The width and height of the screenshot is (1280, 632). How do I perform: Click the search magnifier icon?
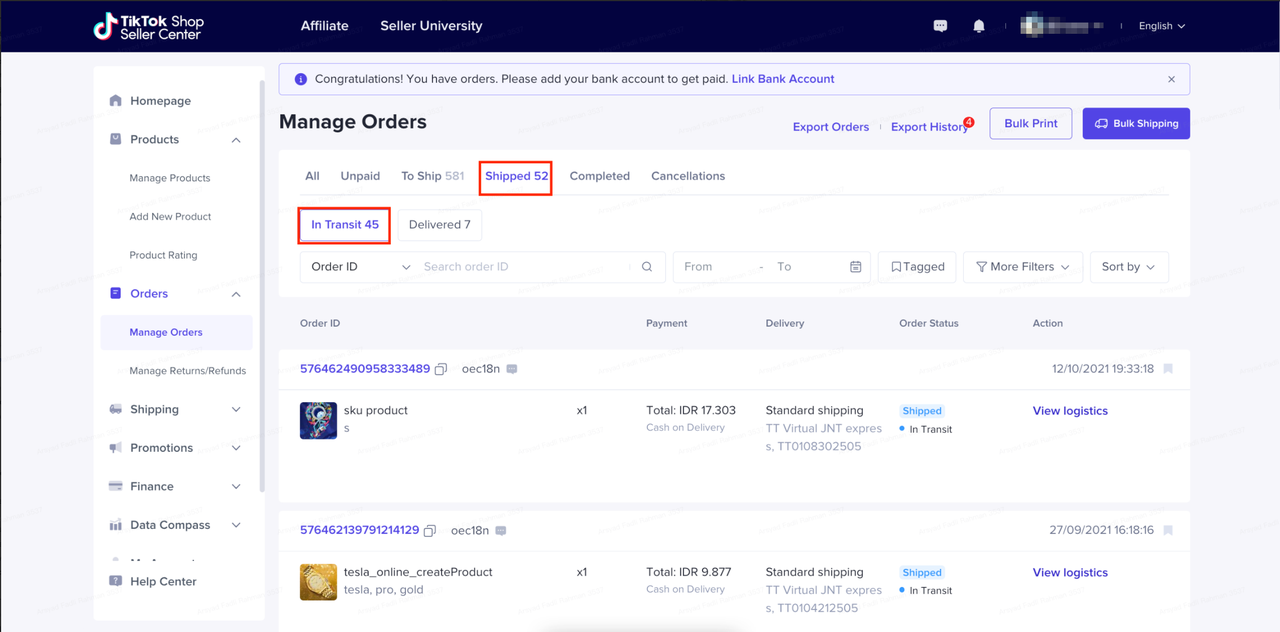coord(647,267)
